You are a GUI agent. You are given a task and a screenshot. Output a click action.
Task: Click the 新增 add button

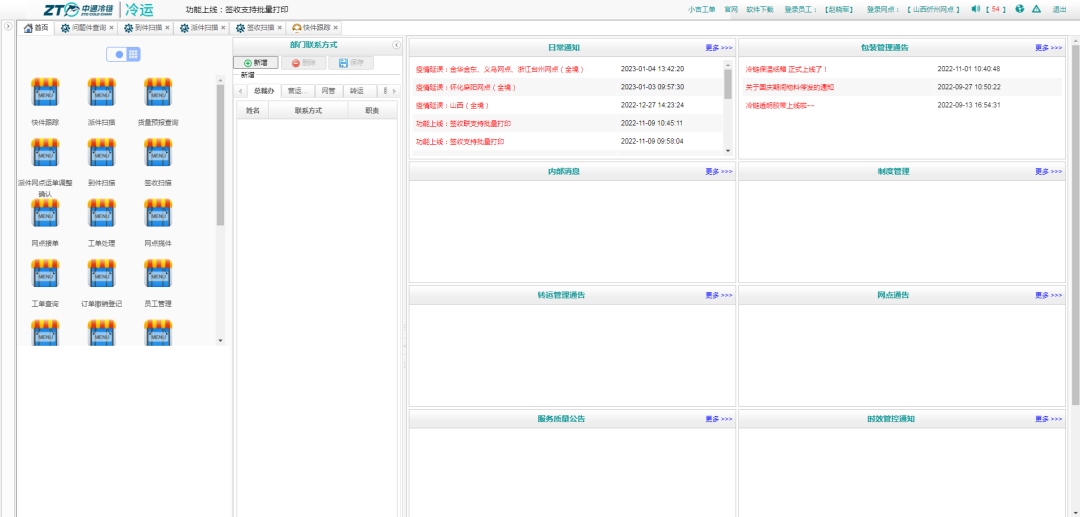pos(256,63)
